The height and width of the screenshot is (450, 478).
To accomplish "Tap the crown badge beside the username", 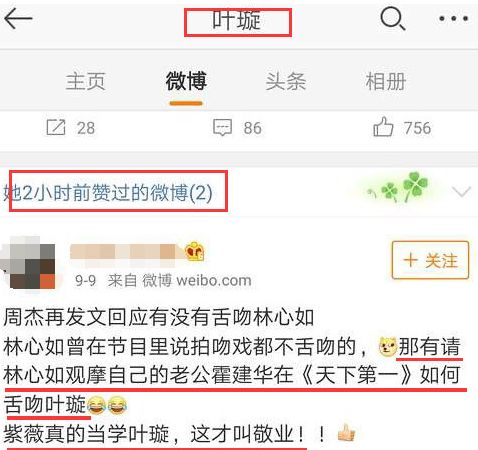I will (195, 251).
